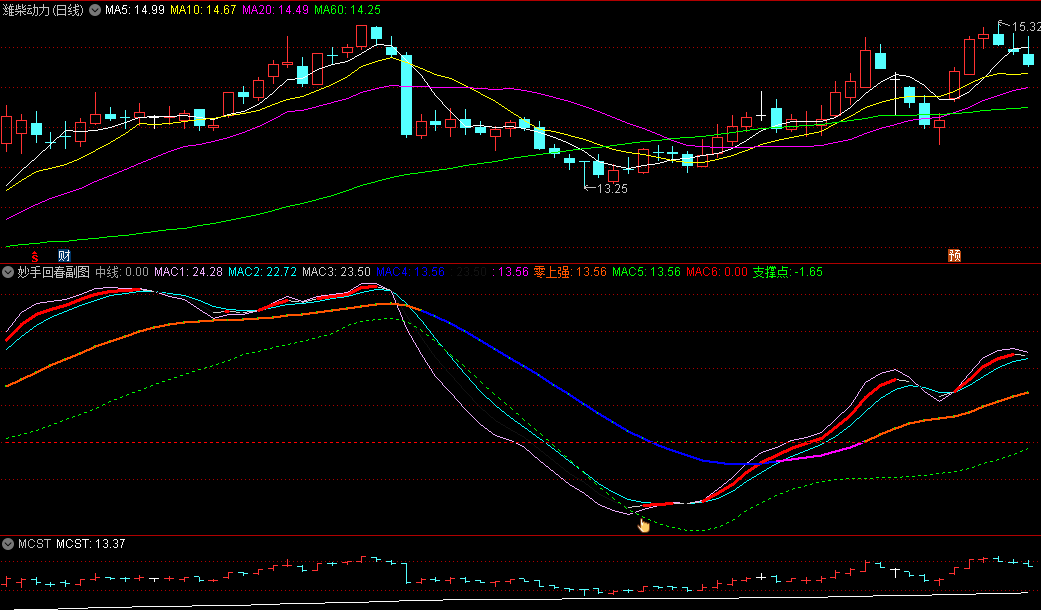
Task: Click the MCST: 13.37 value label
Action: pyautogui.click(x=90, y=544)
